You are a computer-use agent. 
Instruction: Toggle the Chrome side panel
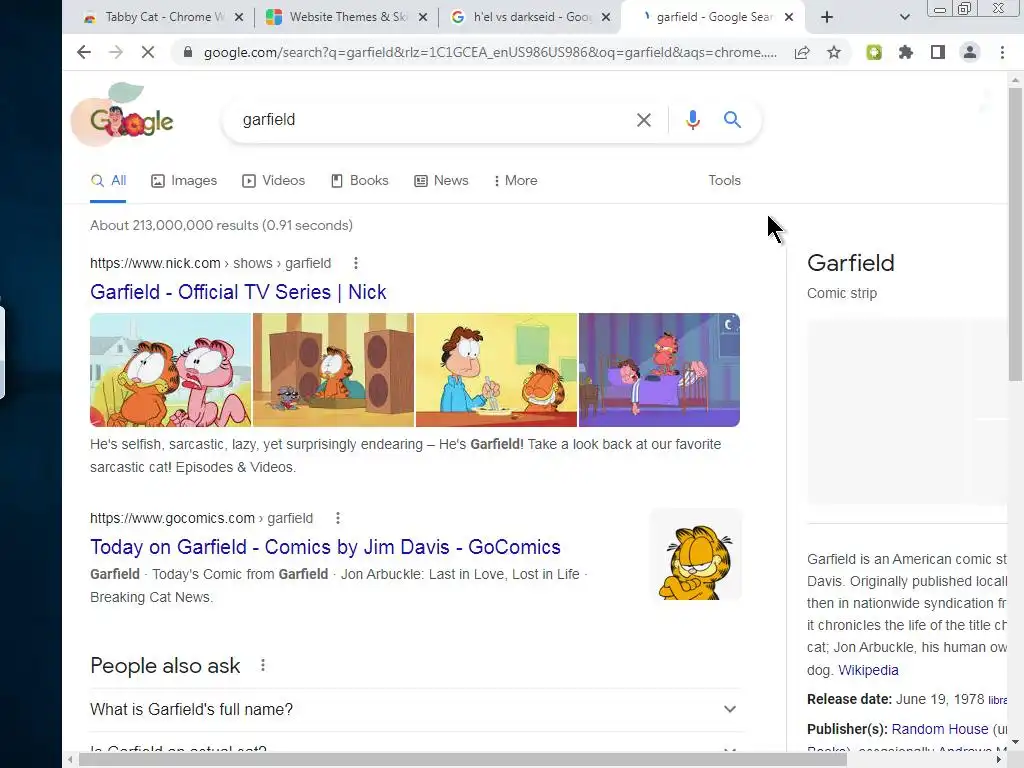click(x=938, y=52)
